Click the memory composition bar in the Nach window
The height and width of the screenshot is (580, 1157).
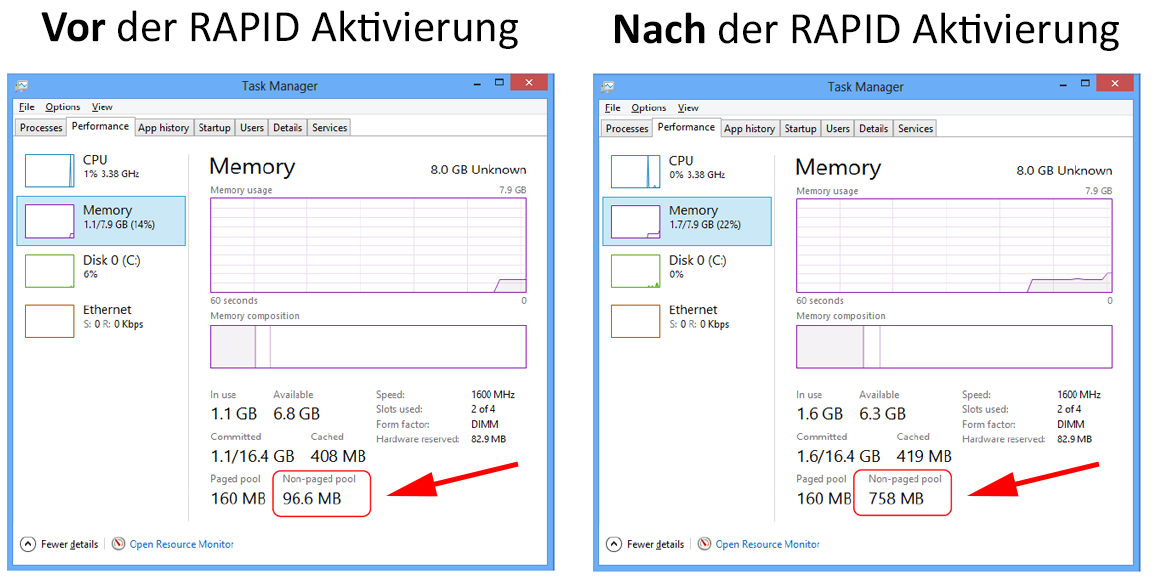click(954, 346)
